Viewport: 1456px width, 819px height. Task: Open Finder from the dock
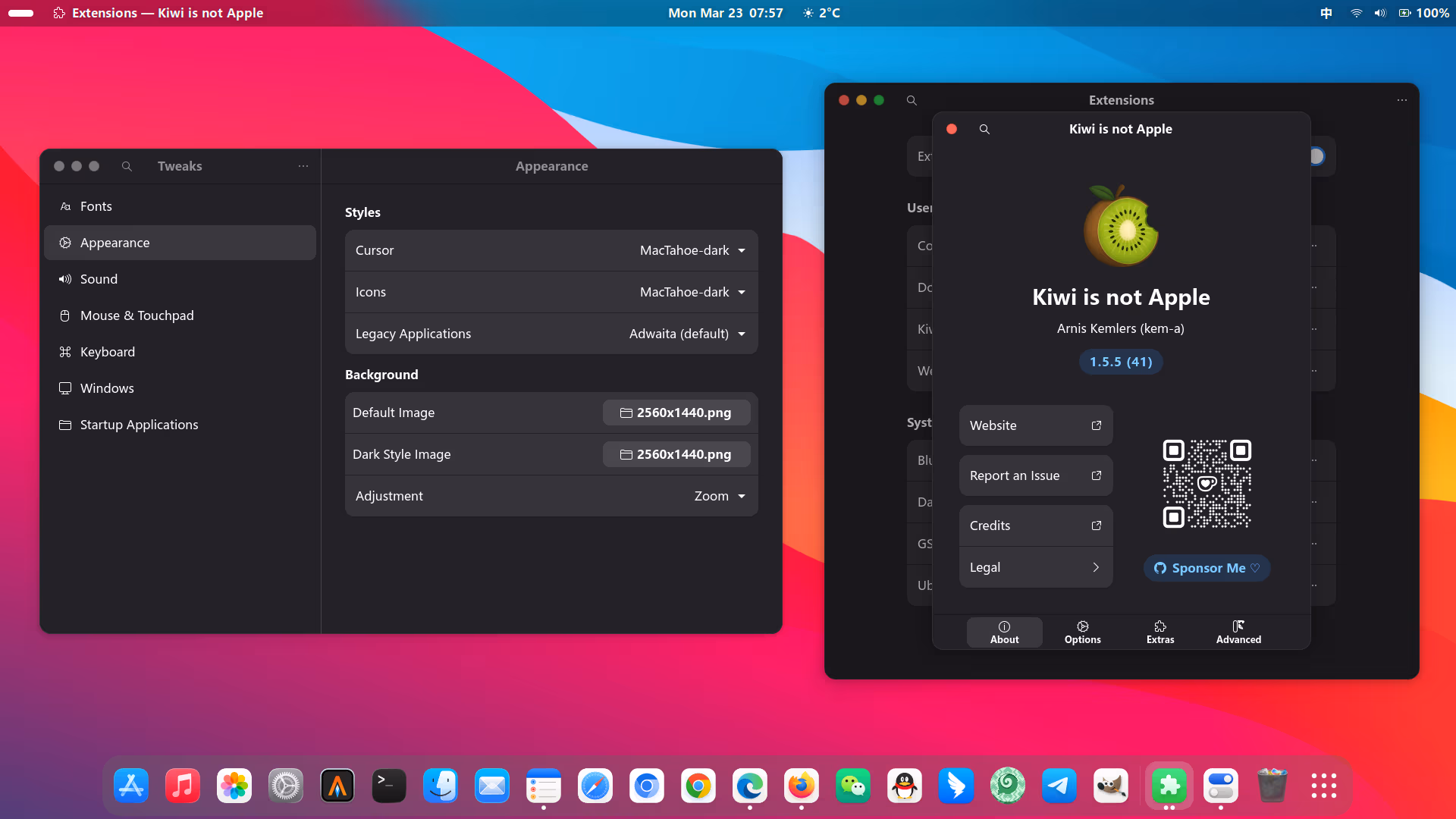pyautogui.click(x=441, y=786)
